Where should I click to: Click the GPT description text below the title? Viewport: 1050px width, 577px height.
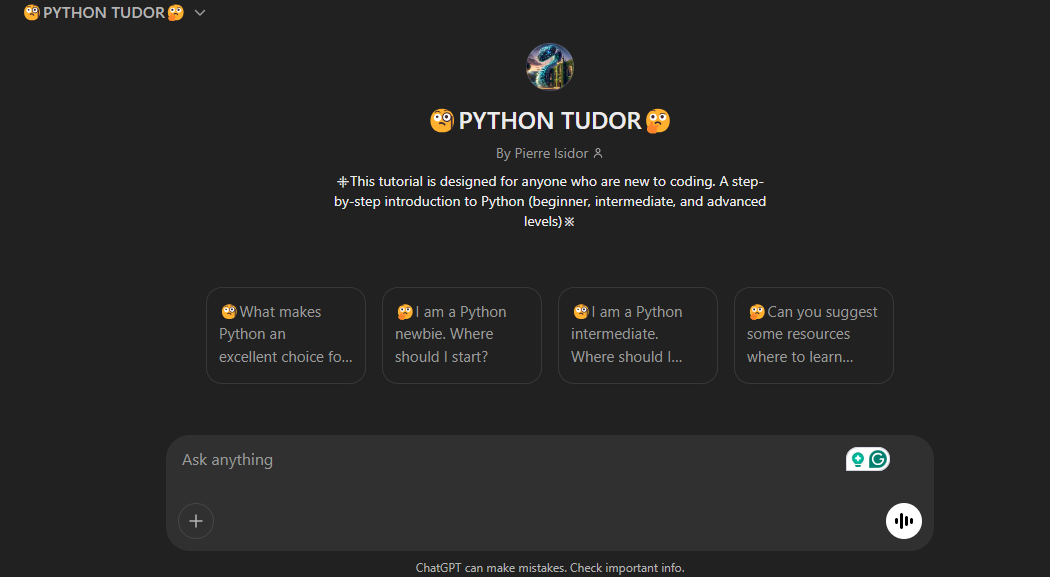click(x=549, y=201)
